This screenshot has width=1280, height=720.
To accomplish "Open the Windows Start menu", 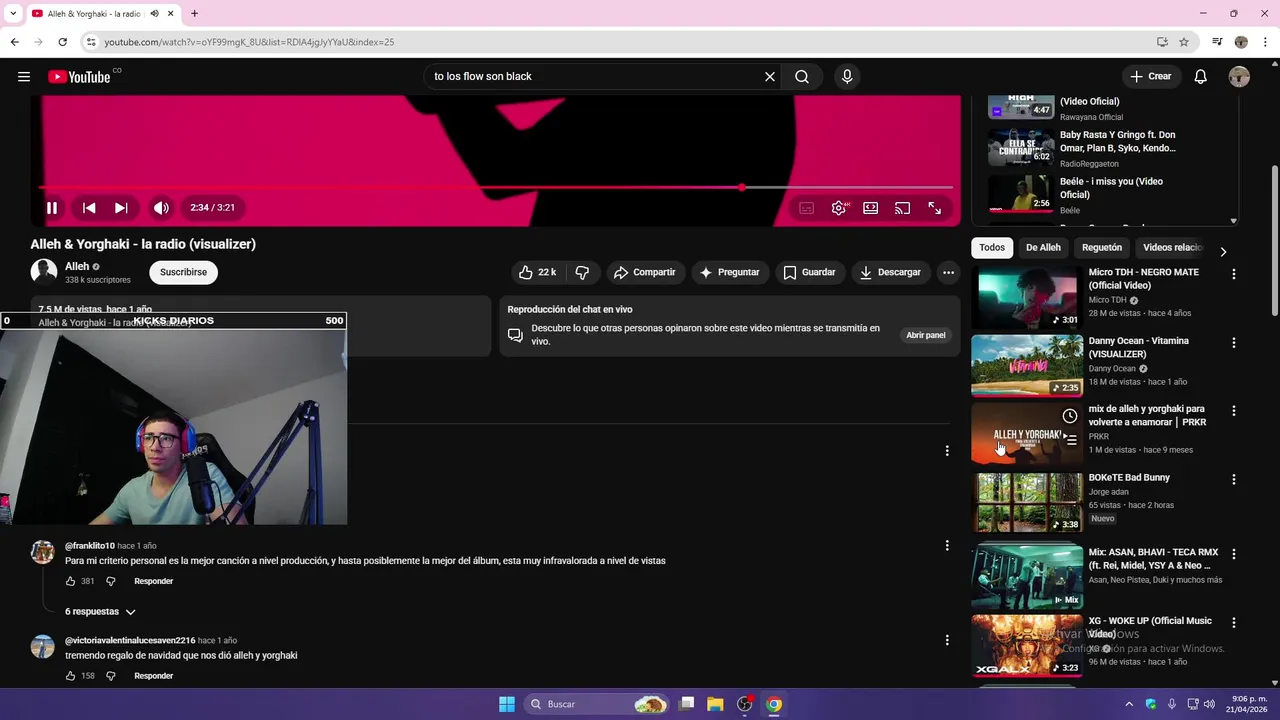I will coord(507,704).
